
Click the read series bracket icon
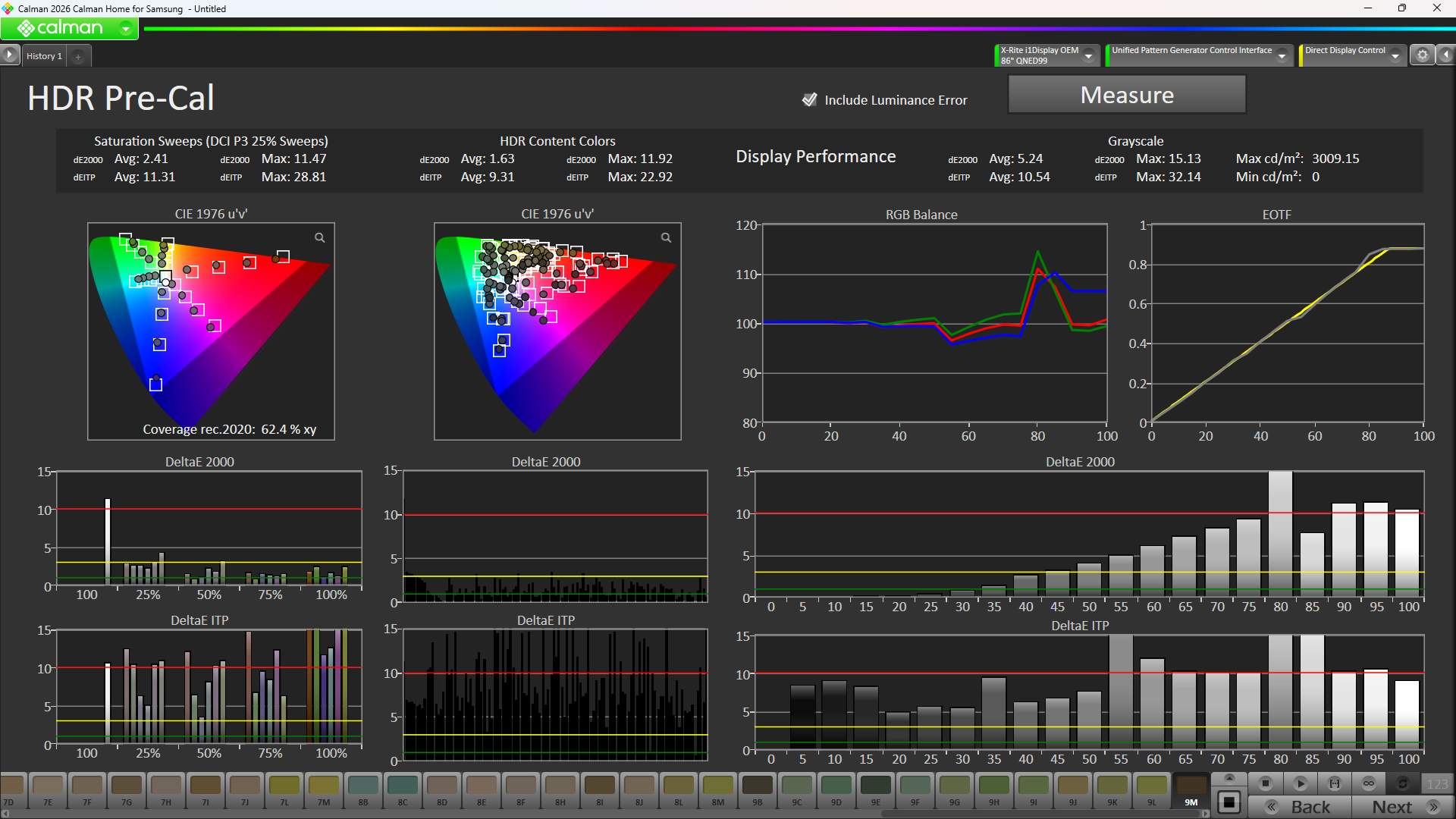click(x=1335, y=783)
